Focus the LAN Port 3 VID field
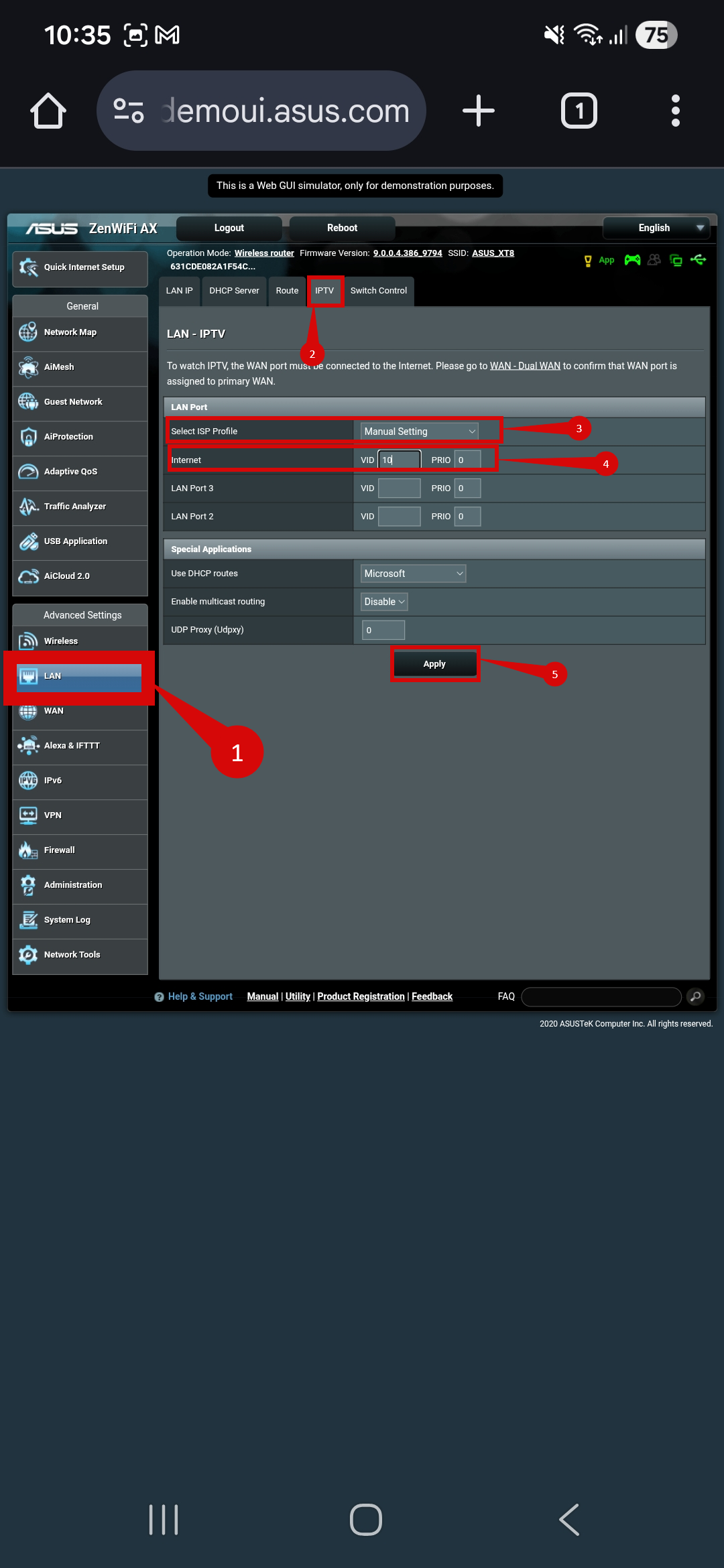Image resolution: width=724 pixels, height=1568 pixels. (400, 488)
